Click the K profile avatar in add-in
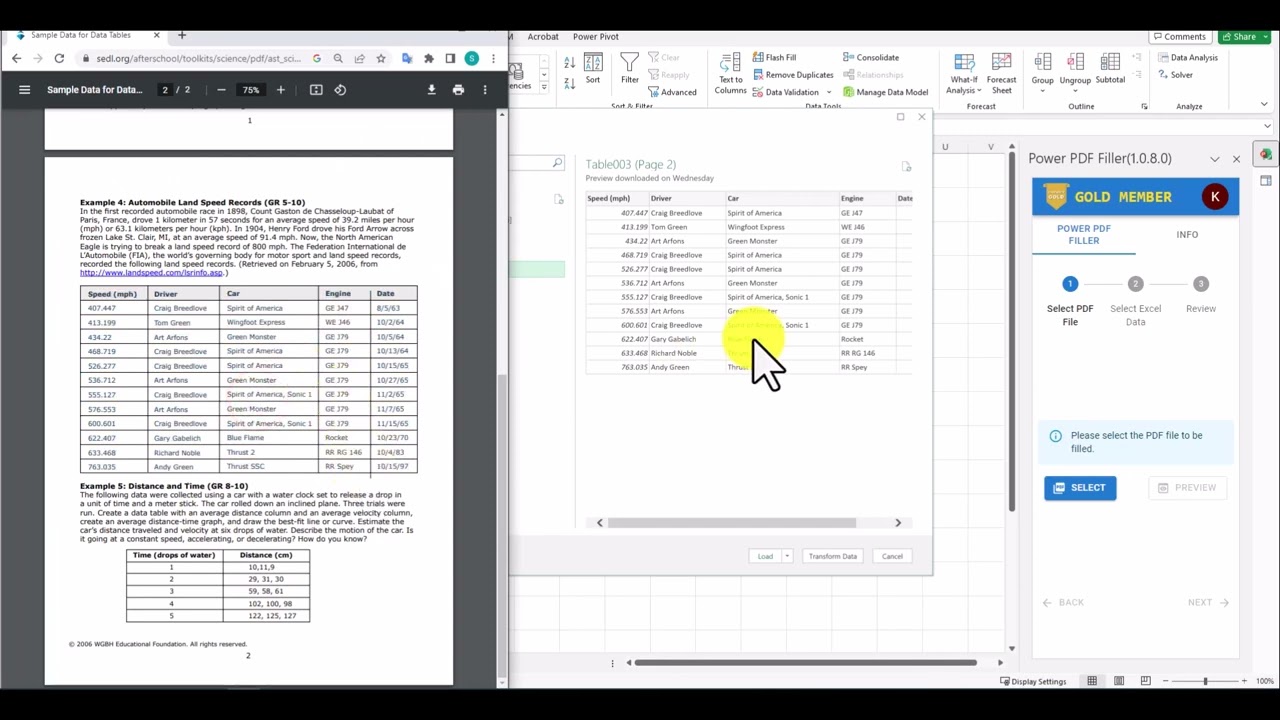Viewport: 1280px width, 720px height. tap(1215, 197)
